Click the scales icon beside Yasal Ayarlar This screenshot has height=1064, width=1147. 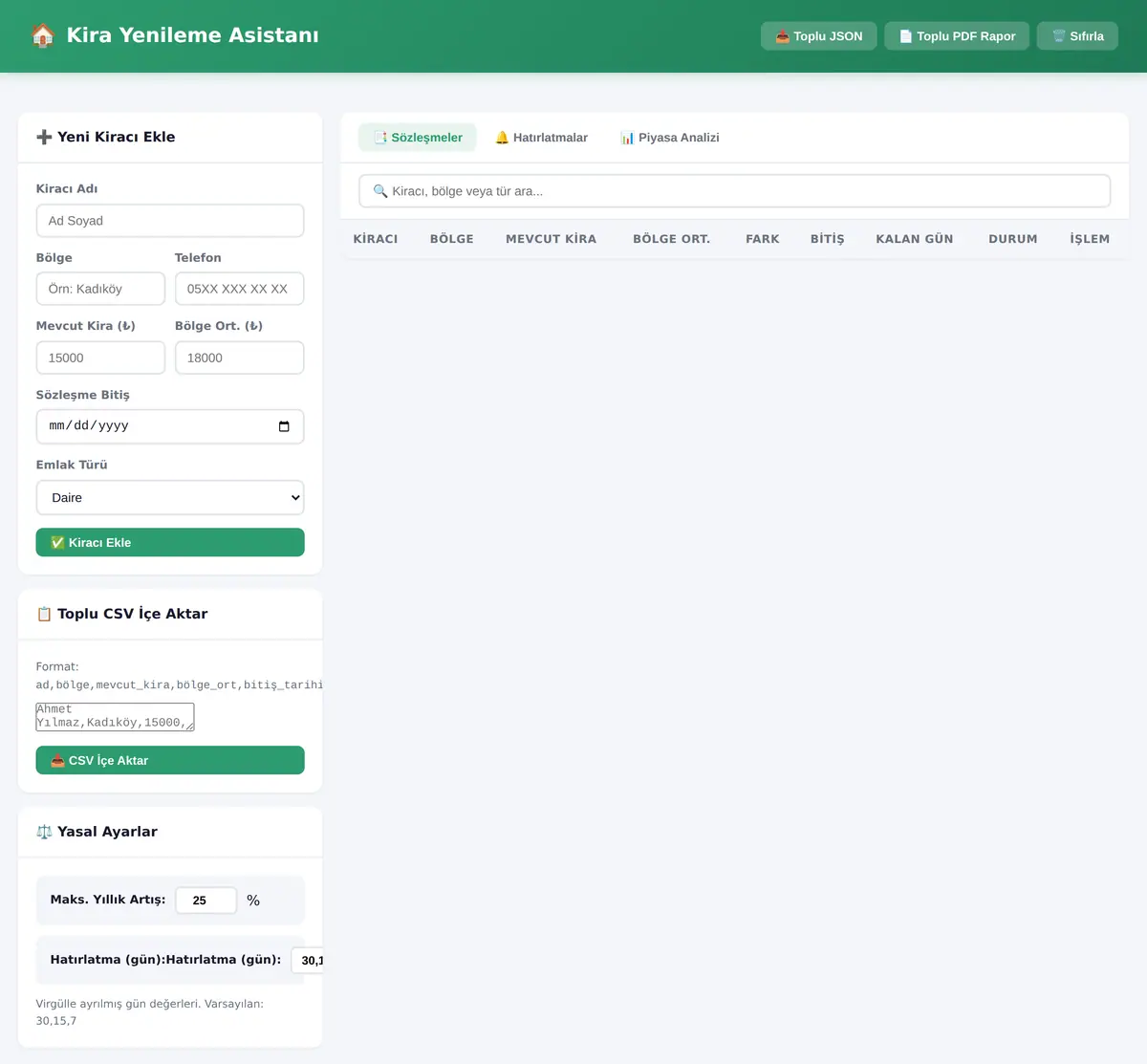coord(44,832)
